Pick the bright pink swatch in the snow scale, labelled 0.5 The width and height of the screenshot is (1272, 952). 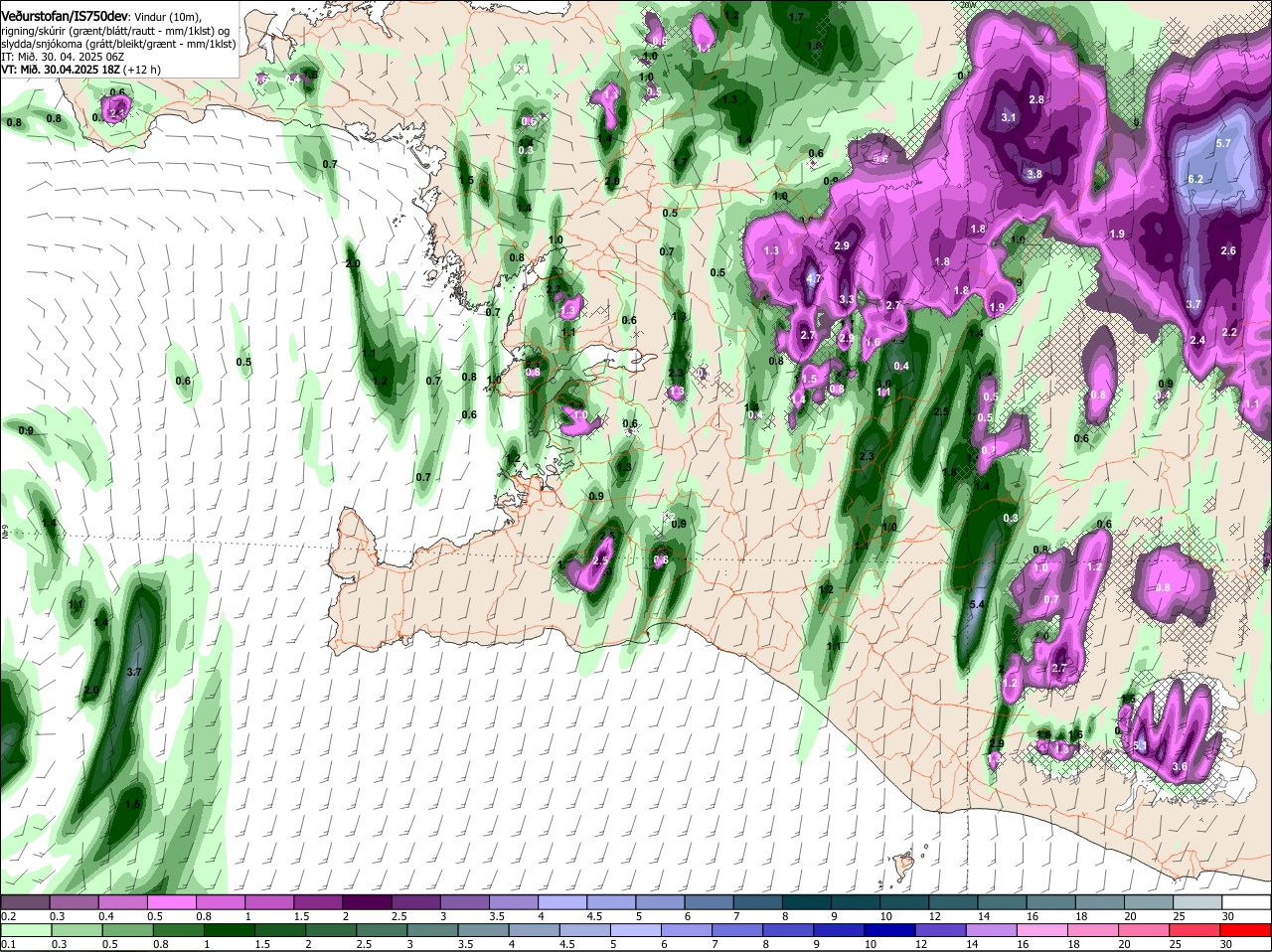coord(172,902)
